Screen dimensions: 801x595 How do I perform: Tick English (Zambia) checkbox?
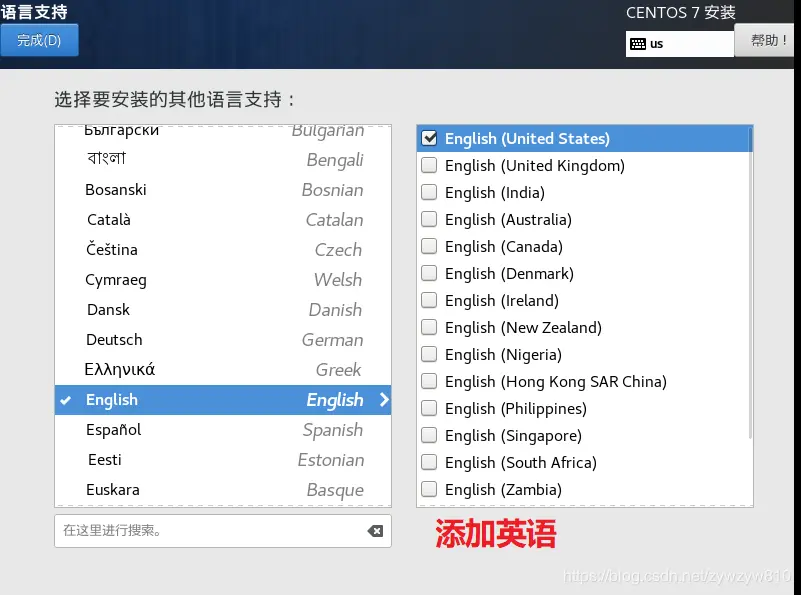[x=429, y=489]
